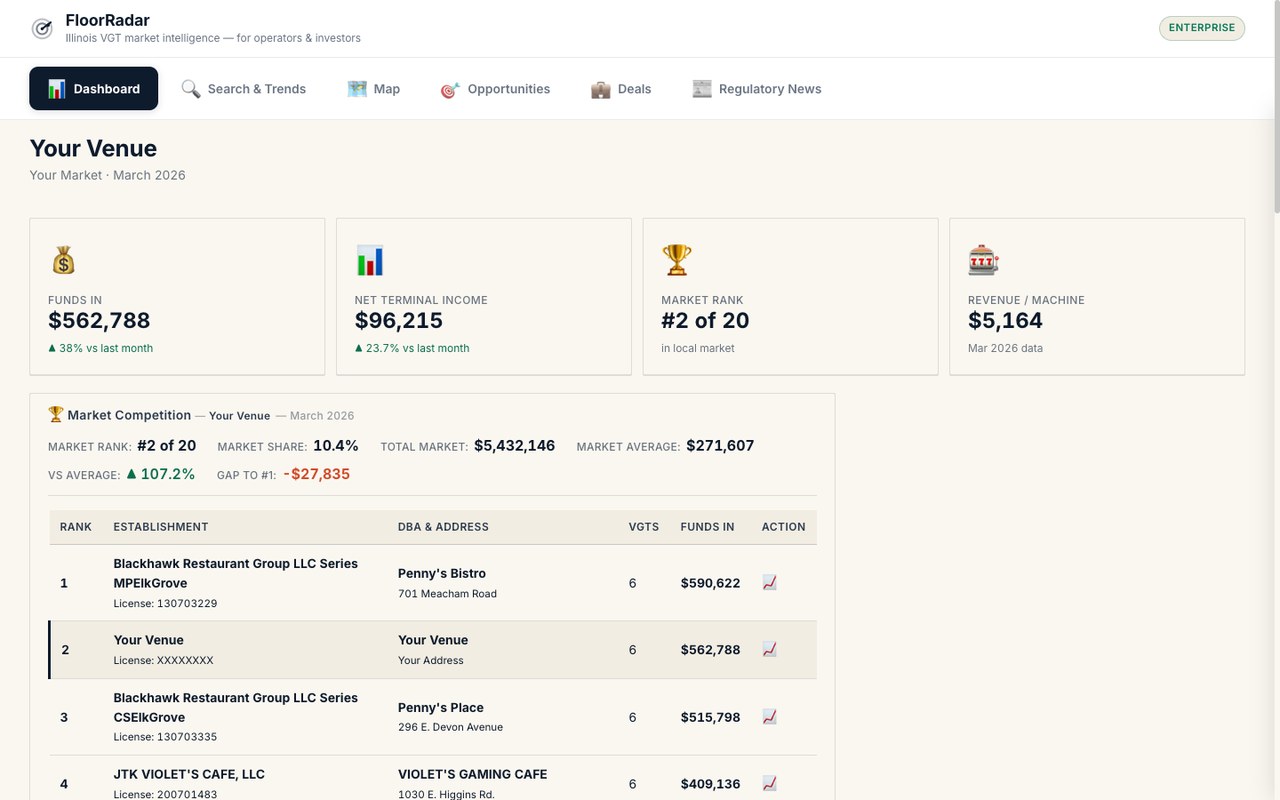Select JTK VIOLET'S CAFE, LLC establishment
This screenshot has width=1280, height=800.
click(189, 774)
